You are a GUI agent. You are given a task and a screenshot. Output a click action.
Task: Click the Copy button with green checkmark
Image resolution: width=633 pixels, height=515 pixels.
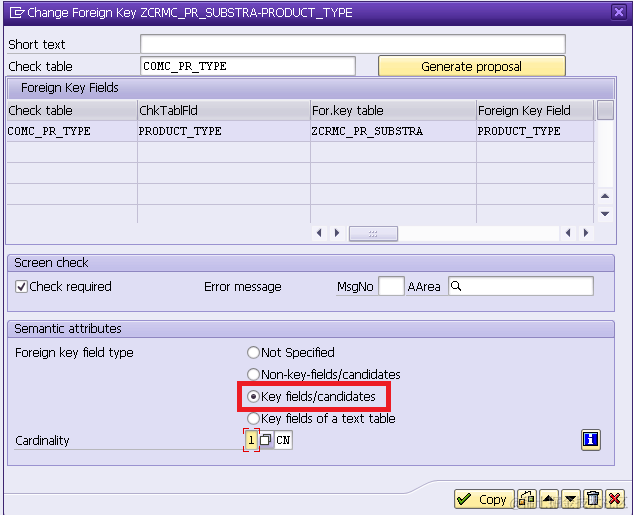point(484,499)
